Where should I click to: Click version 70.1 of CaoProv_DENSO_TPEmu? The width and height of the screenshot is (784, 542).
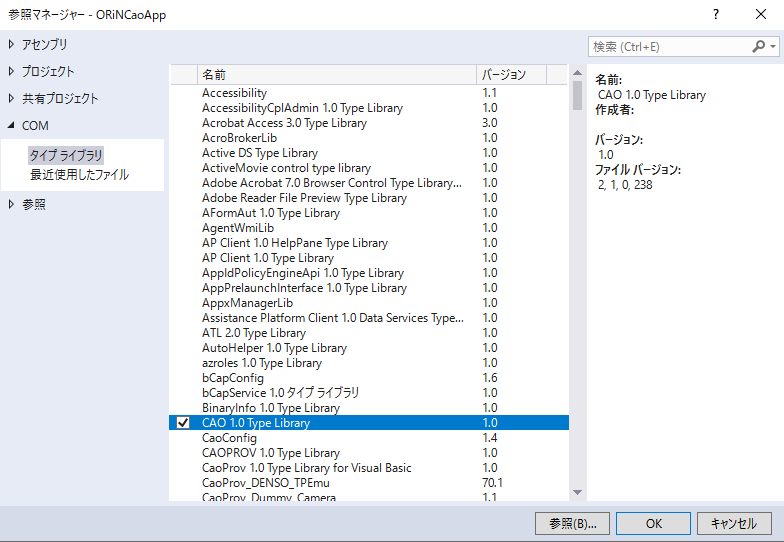tap(492, 483)
